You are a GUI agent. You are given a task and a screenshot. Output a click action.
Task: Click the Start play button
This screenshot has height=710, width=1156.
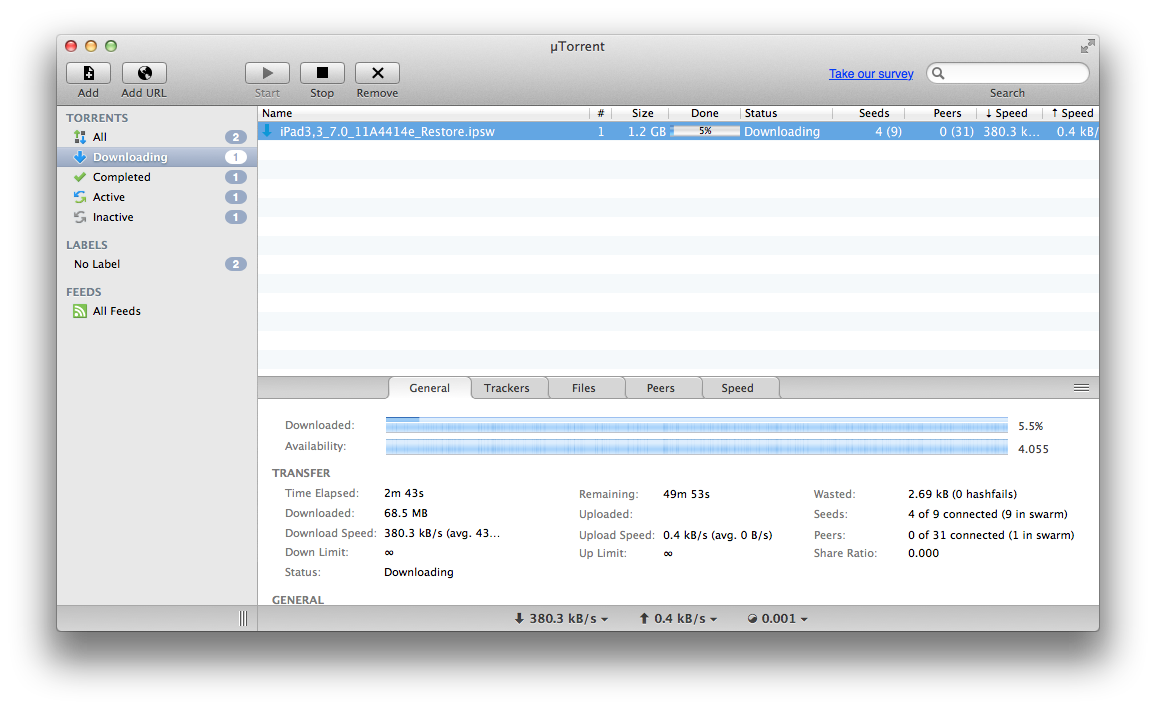(267, 73)
